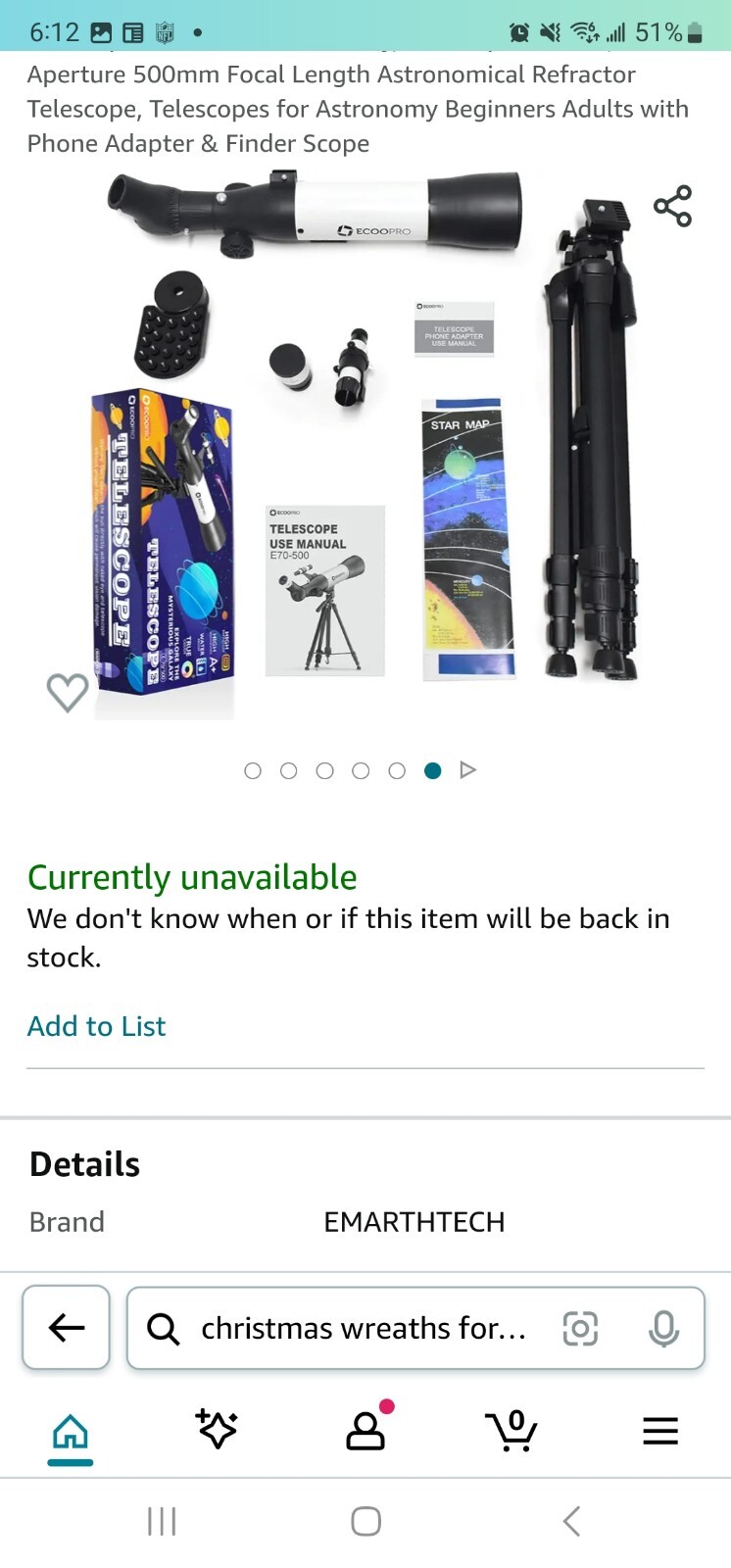Tap the Android home navigation button

pyautogui.click(x=365, y=1521)
